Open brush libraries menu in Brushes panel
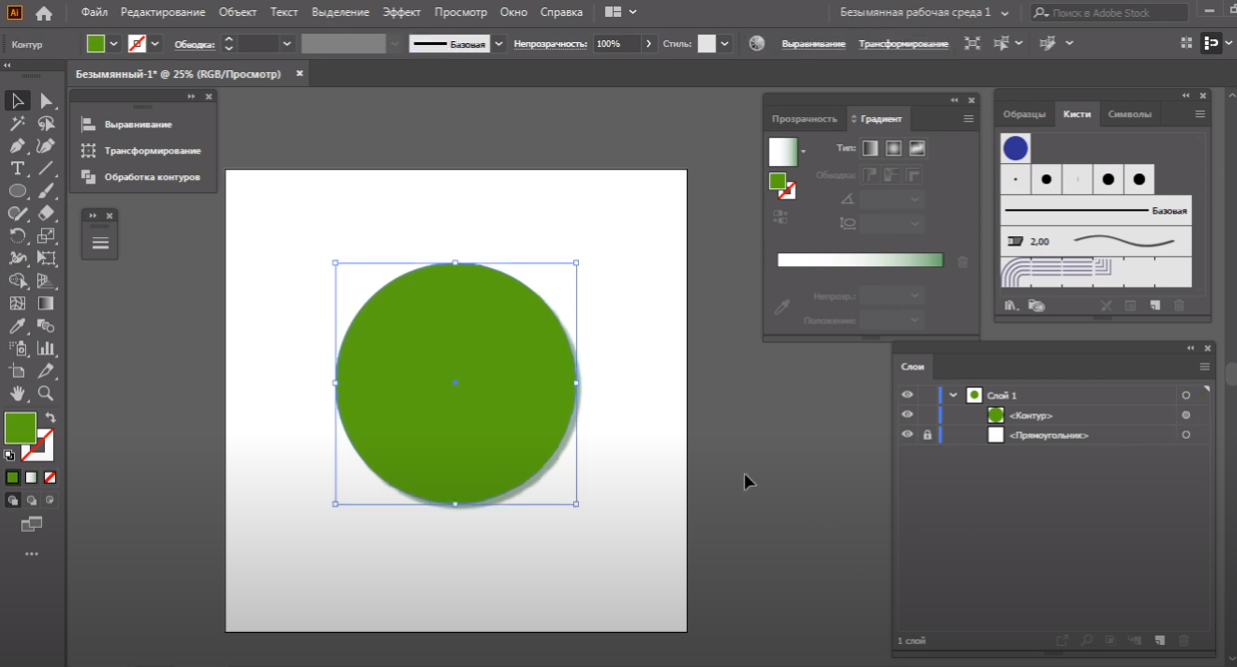 click(x=1011, y=305)
